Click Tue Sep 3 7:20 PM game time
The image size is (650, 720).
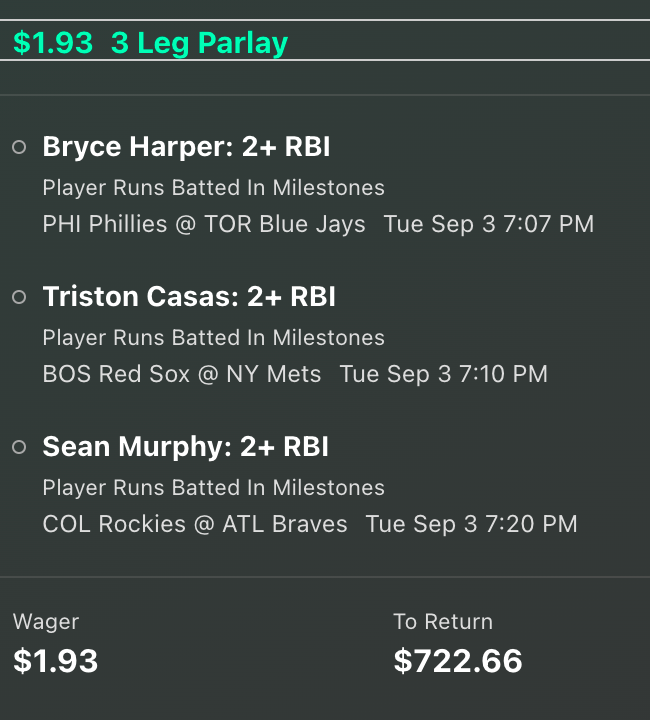(x=471, y=524)
